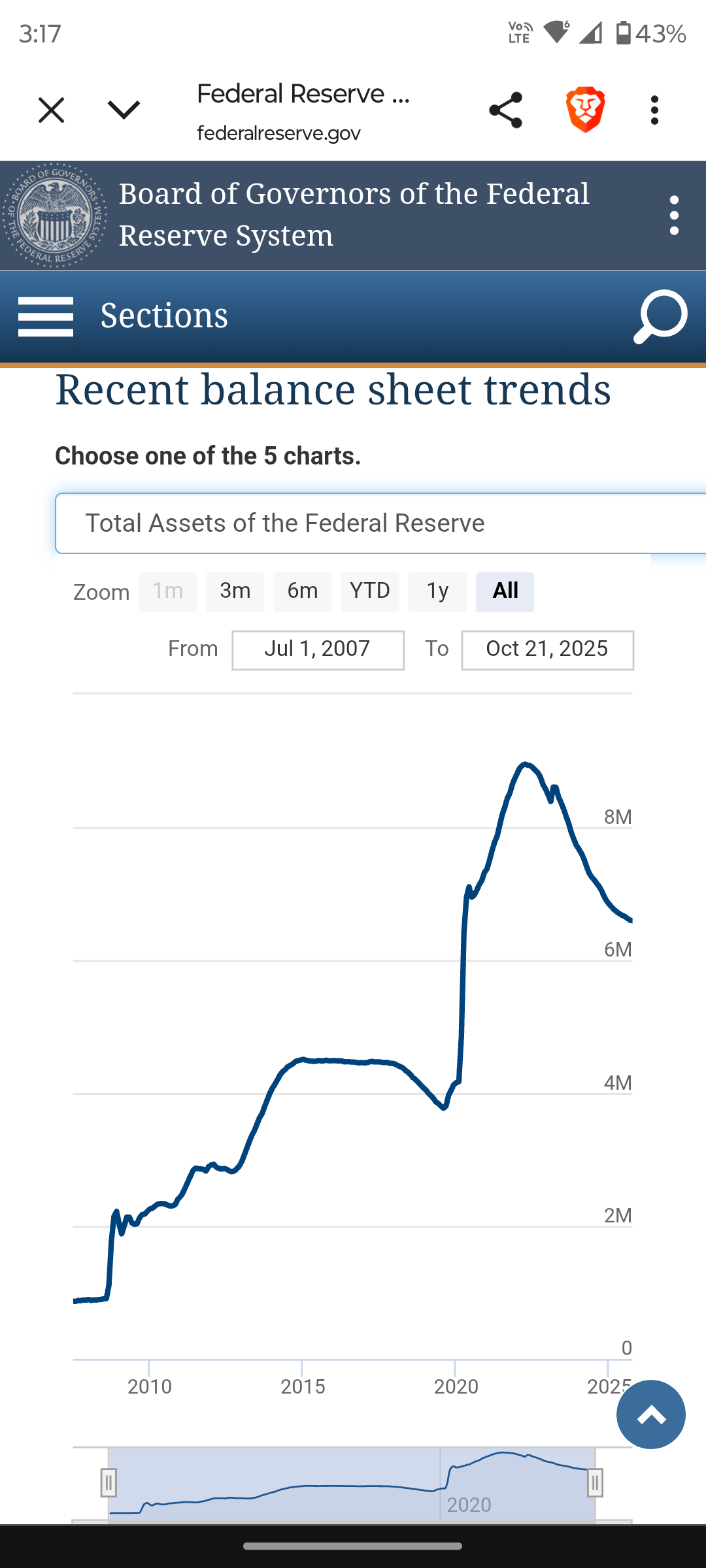Set chart zoom to 6m

(303, 592)
